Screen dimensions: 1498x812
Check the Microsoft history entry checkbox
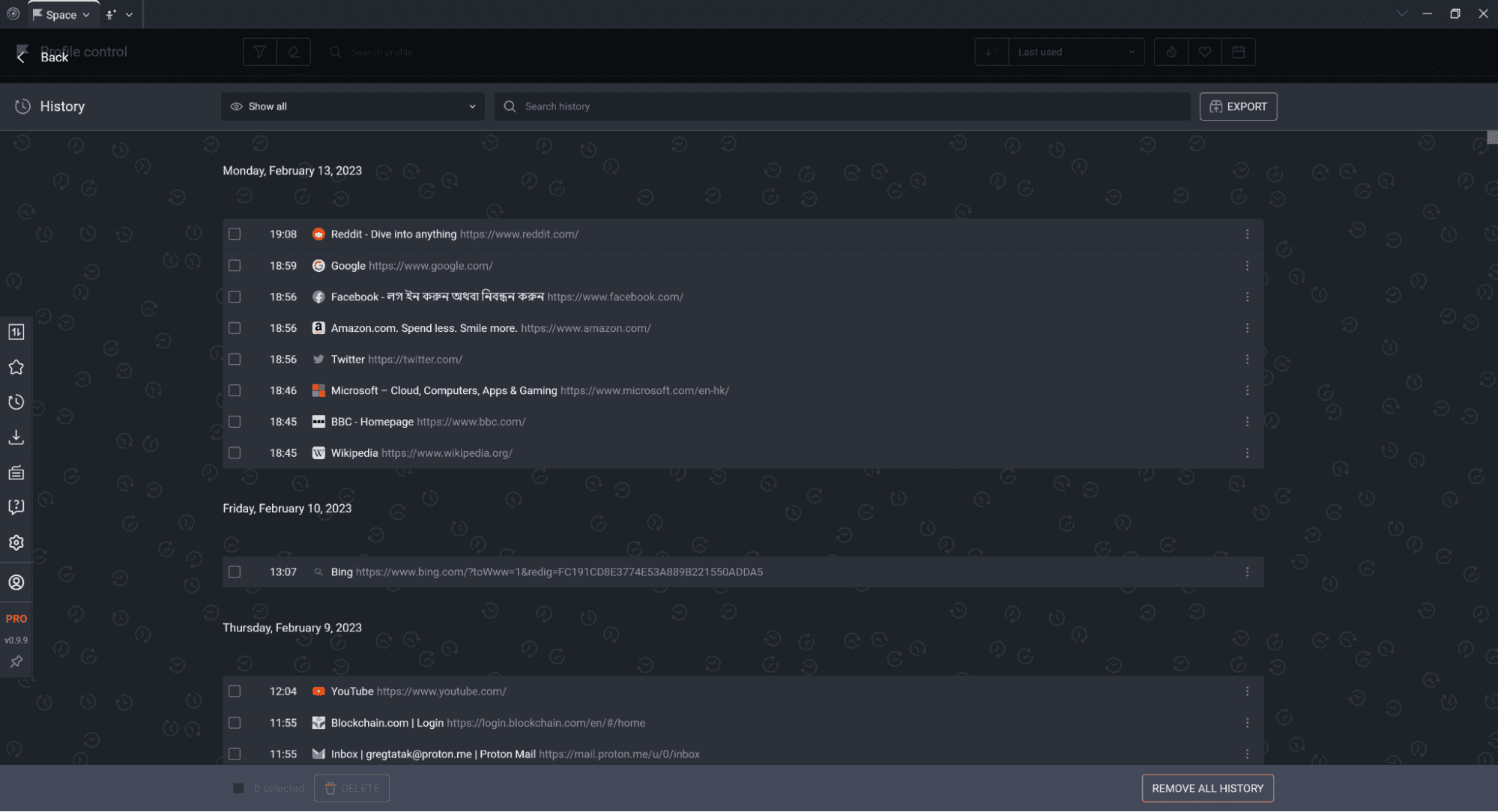[235, 391]
